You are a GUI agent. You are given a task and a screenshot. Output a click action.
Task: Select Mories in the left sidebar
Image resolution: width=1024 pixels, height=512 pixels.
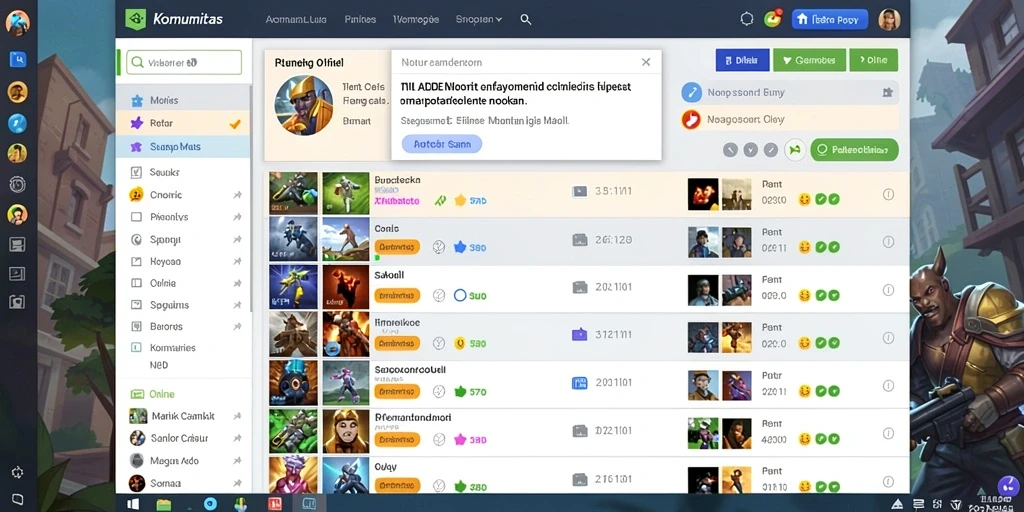183,101
